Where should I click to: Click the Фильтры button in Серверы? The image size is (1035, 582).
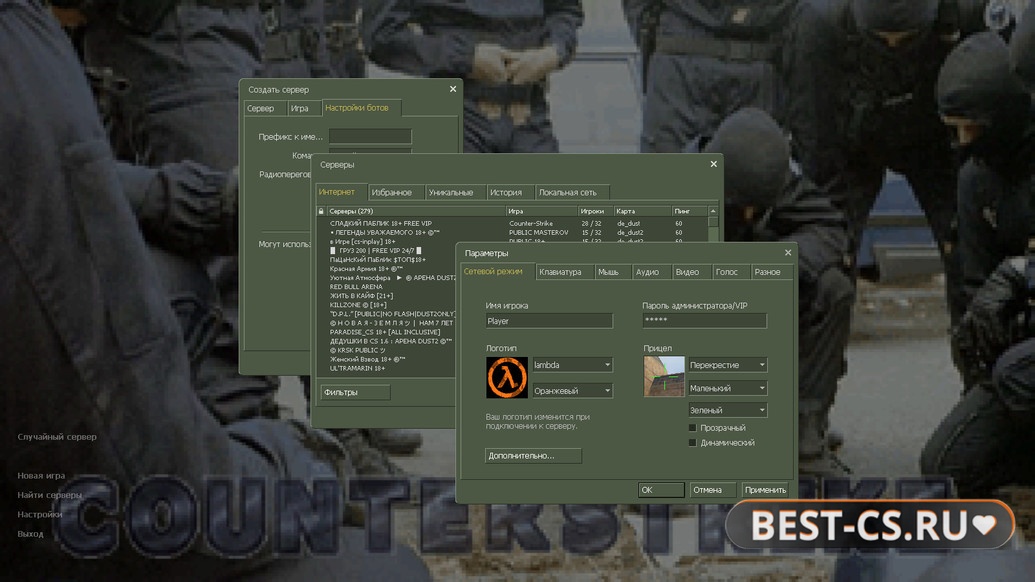coord(355,393)
